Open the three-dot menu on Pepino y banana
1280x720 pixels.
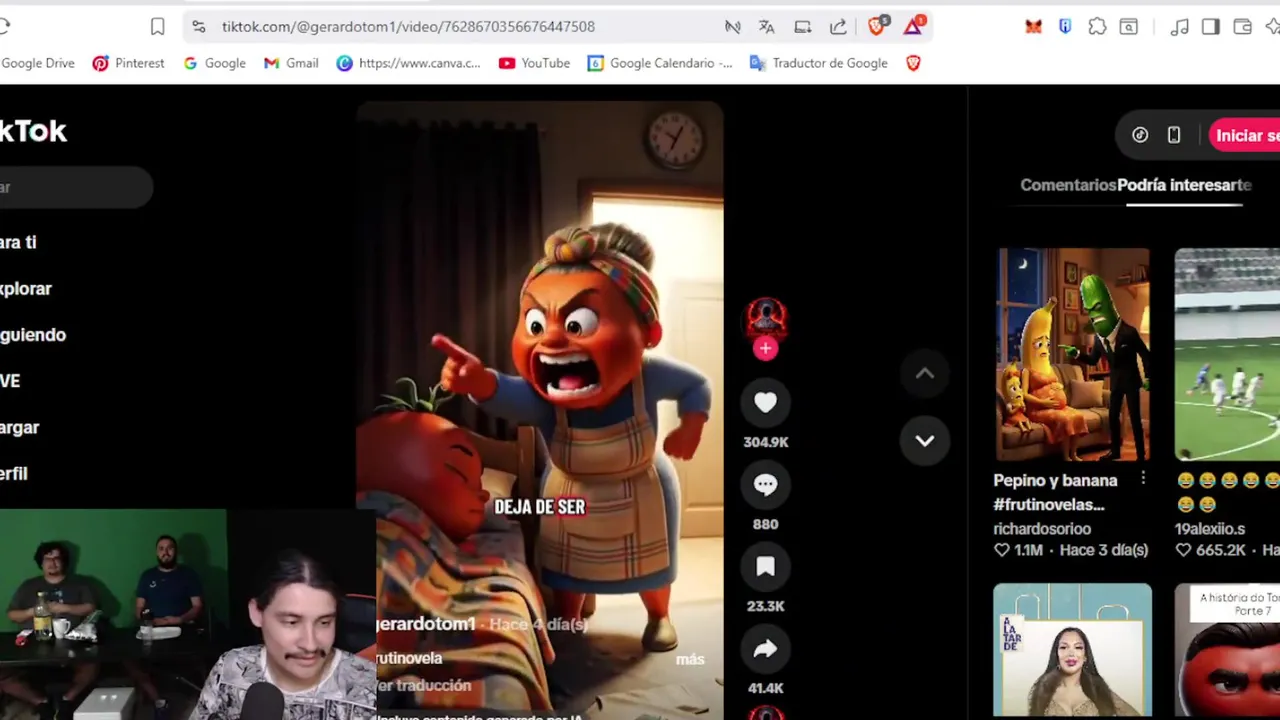(x=1143, y=479)
